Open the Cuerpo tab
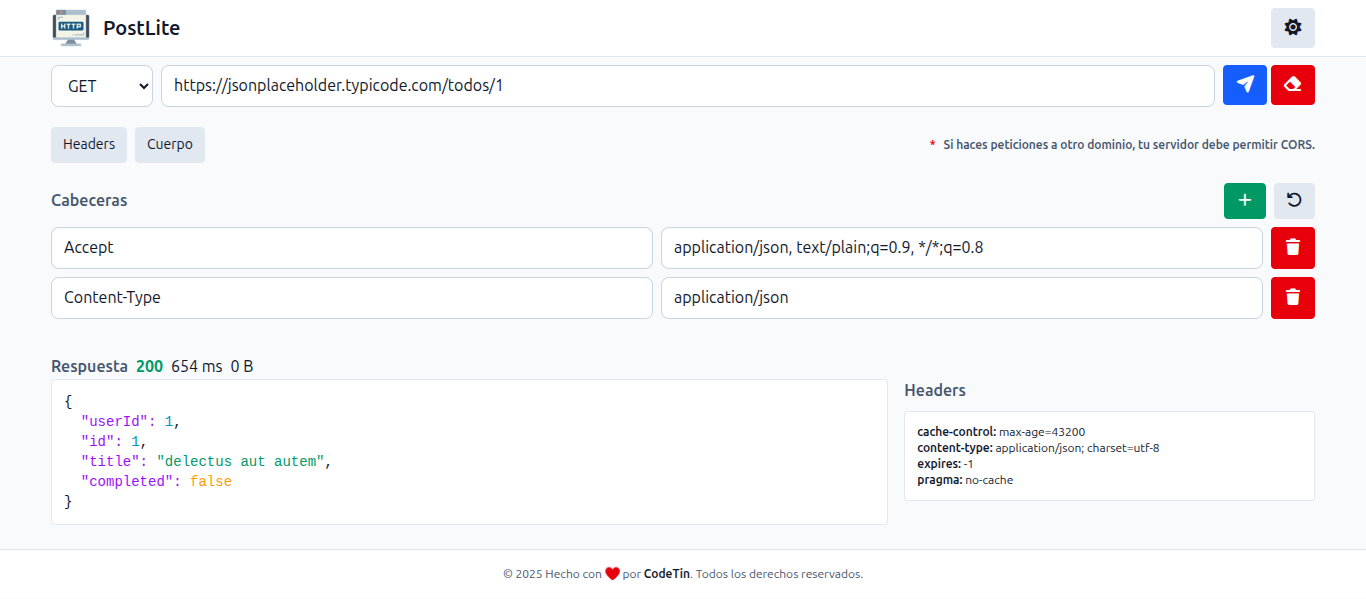Screen dimensions: 1366x599 pyautogui.click(x=170, y=144)
